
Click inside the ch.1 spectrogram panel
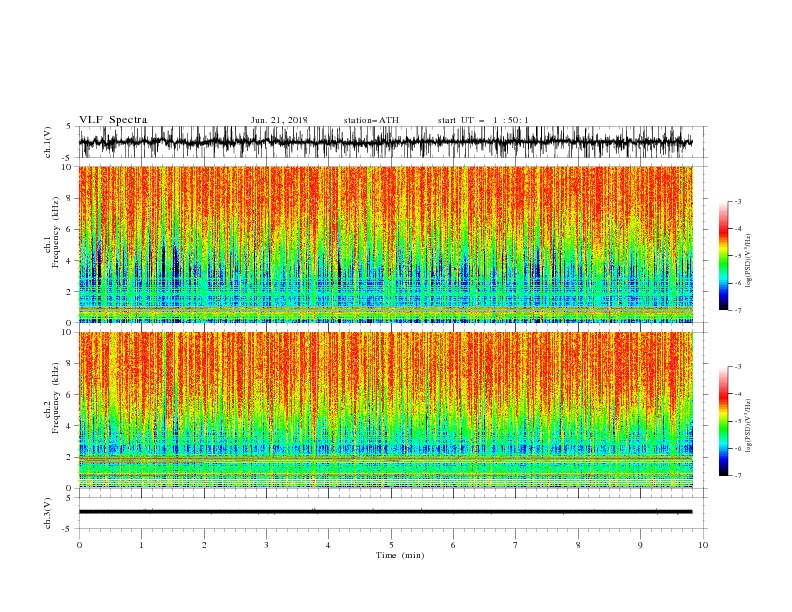(x=385, y=244)
